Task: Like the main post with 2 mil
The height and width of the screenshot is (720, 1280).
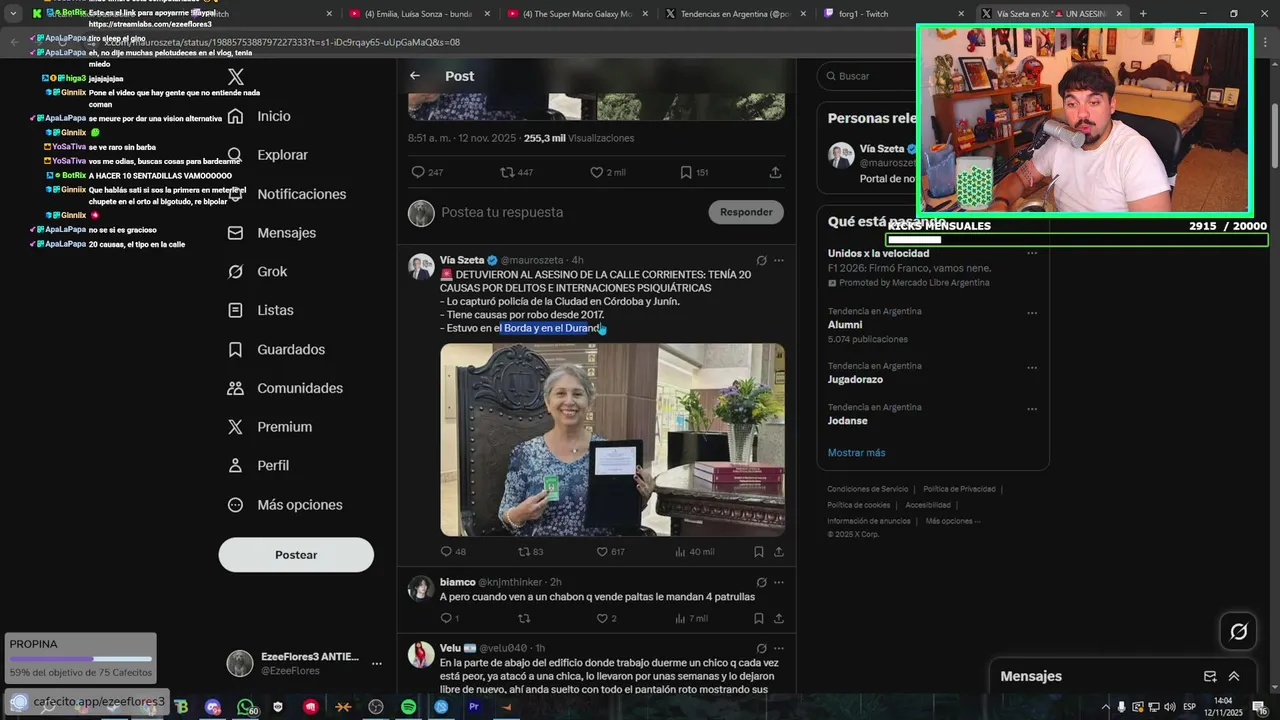Action: (596, 172)
